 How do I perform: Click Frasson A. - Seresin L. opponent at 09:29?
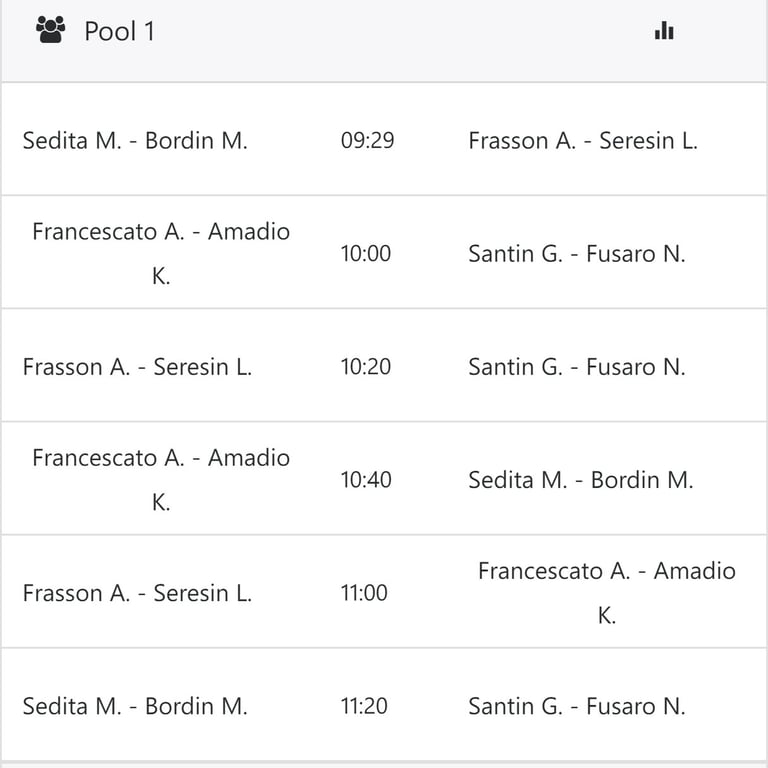pos(583,141)
